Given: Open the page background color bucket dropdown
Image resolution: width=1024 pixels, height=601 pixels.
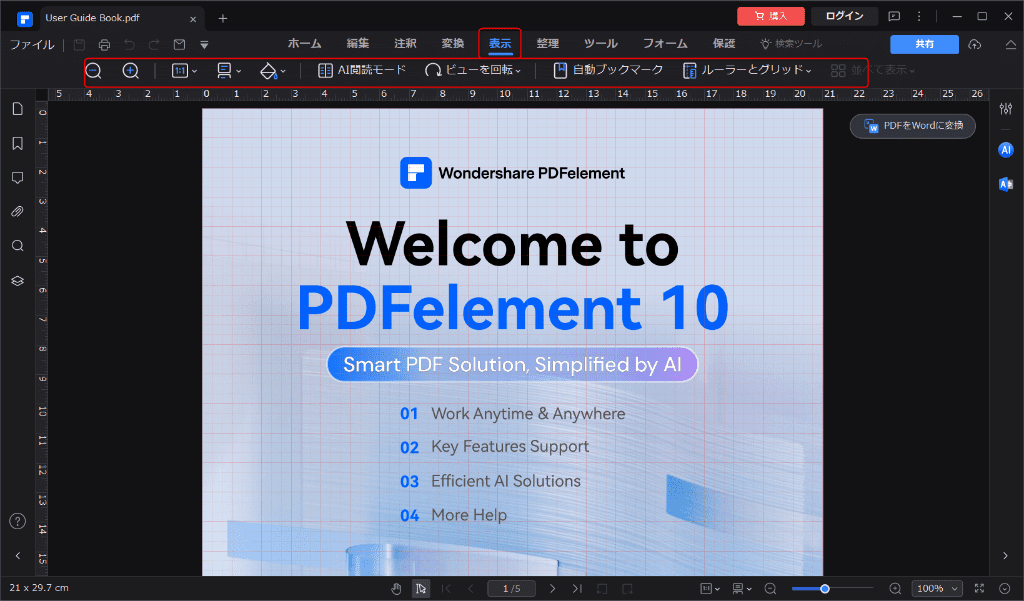Looking at the screenshot, I should point(272,71).
